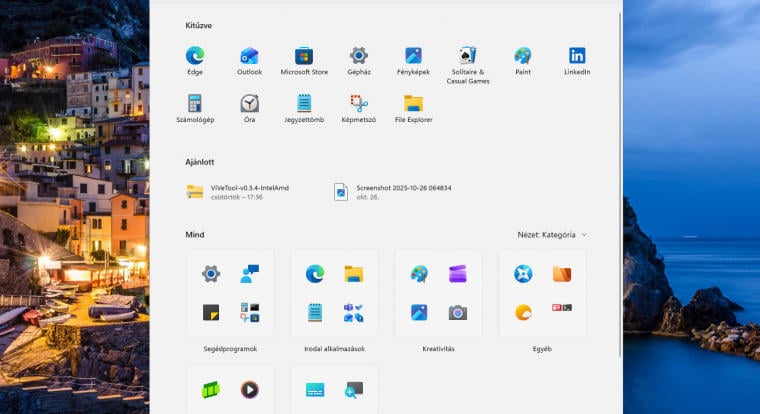Open the pinned Edge browser app
760x414 pixels.
[195, 61]
